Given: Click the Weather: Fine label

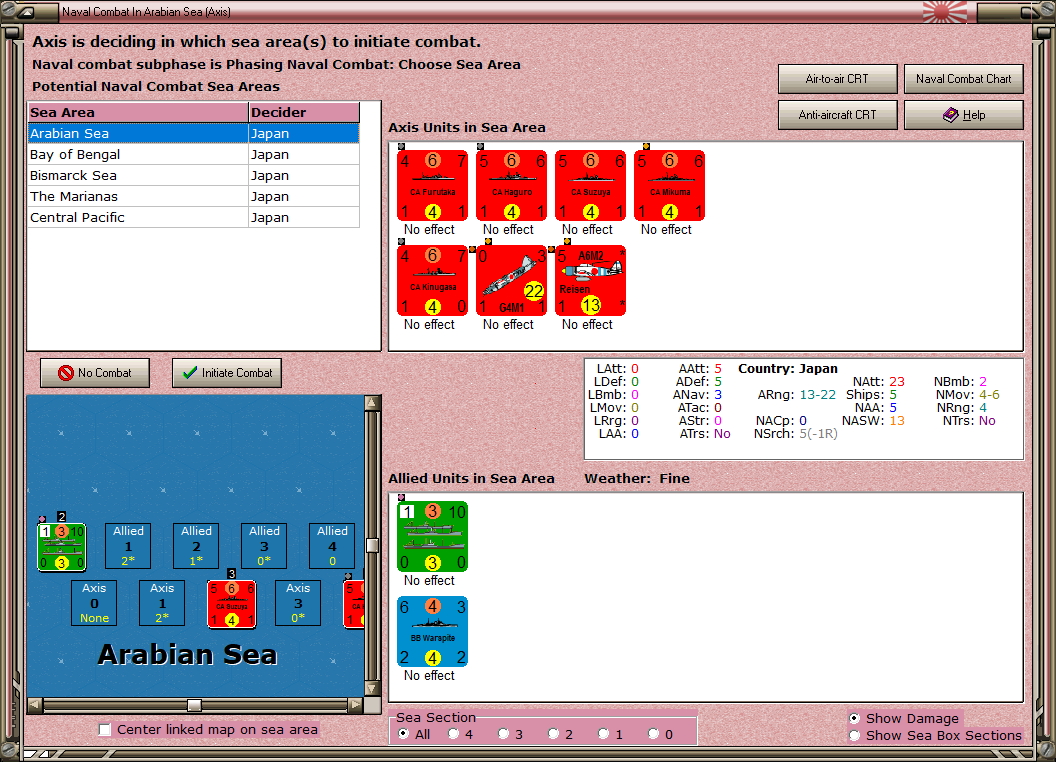Looking at the screenshot, I should [x=637, y=478].
